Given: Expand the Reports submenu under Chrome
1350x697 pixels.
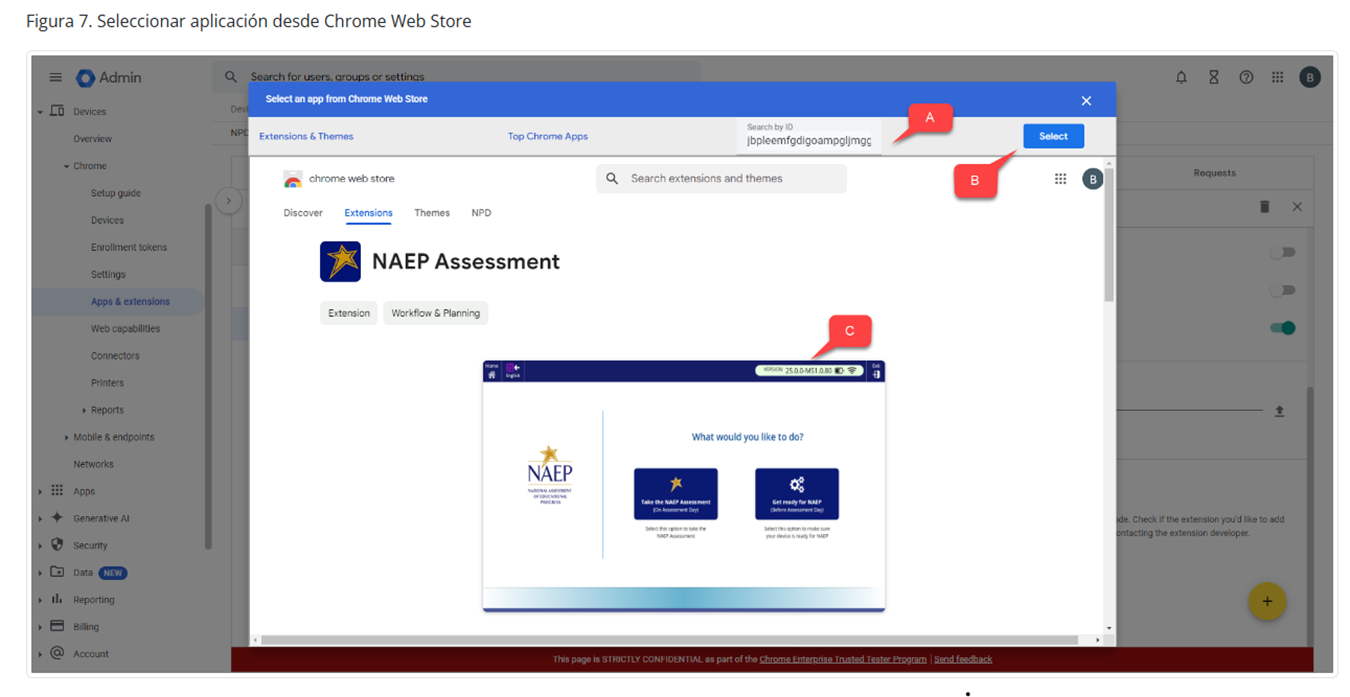Looking at the screenshot, I should [x=84, y=411].
